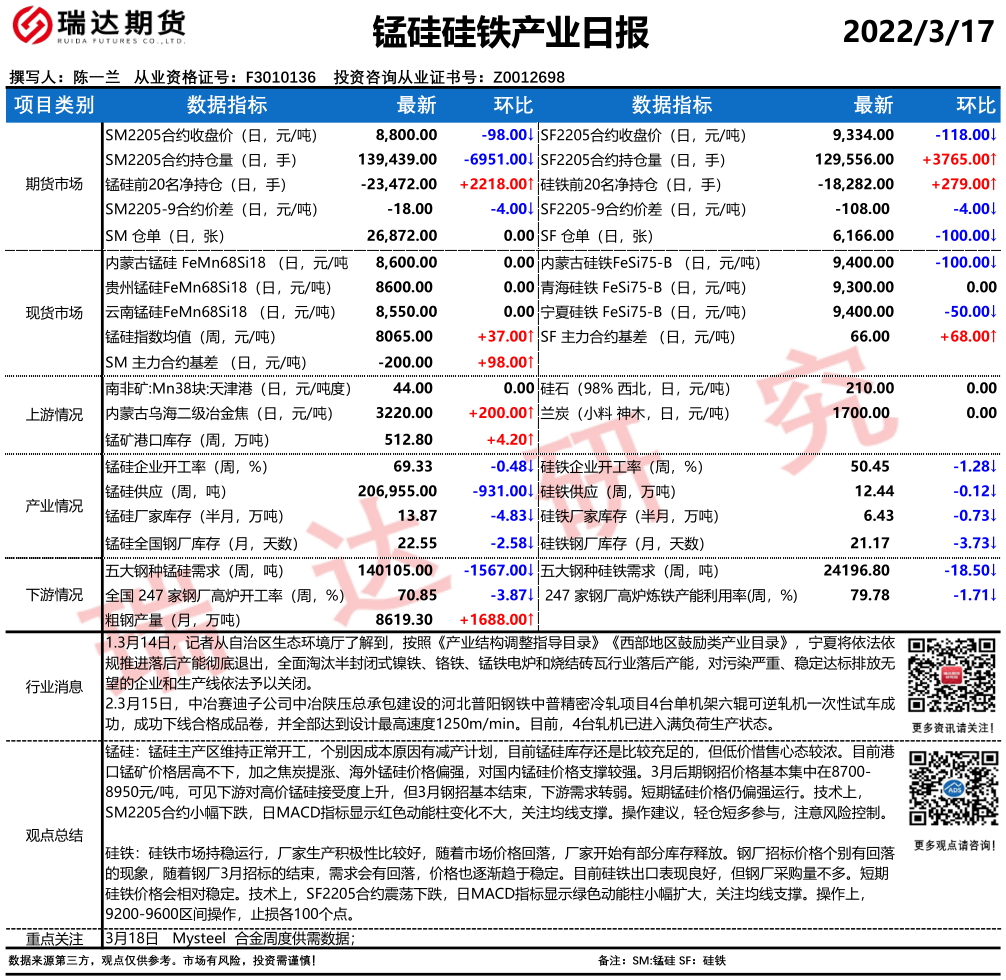Click the 行业消息 section heading
Viewport: 1006px width, 980px height.
click(x=54, y=686)
